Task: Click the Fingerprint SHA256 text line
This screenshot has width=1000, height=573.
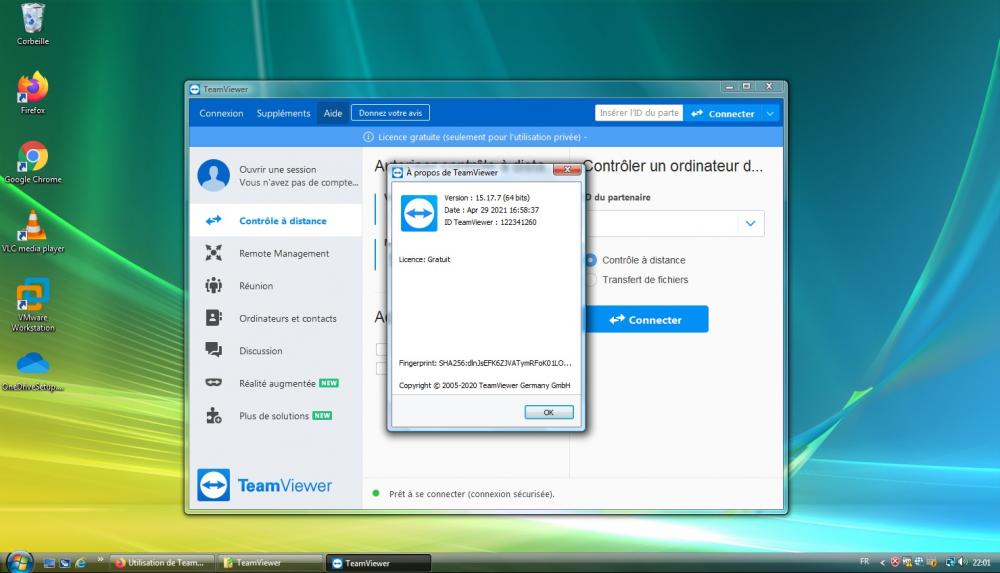Action: [485, 363]
